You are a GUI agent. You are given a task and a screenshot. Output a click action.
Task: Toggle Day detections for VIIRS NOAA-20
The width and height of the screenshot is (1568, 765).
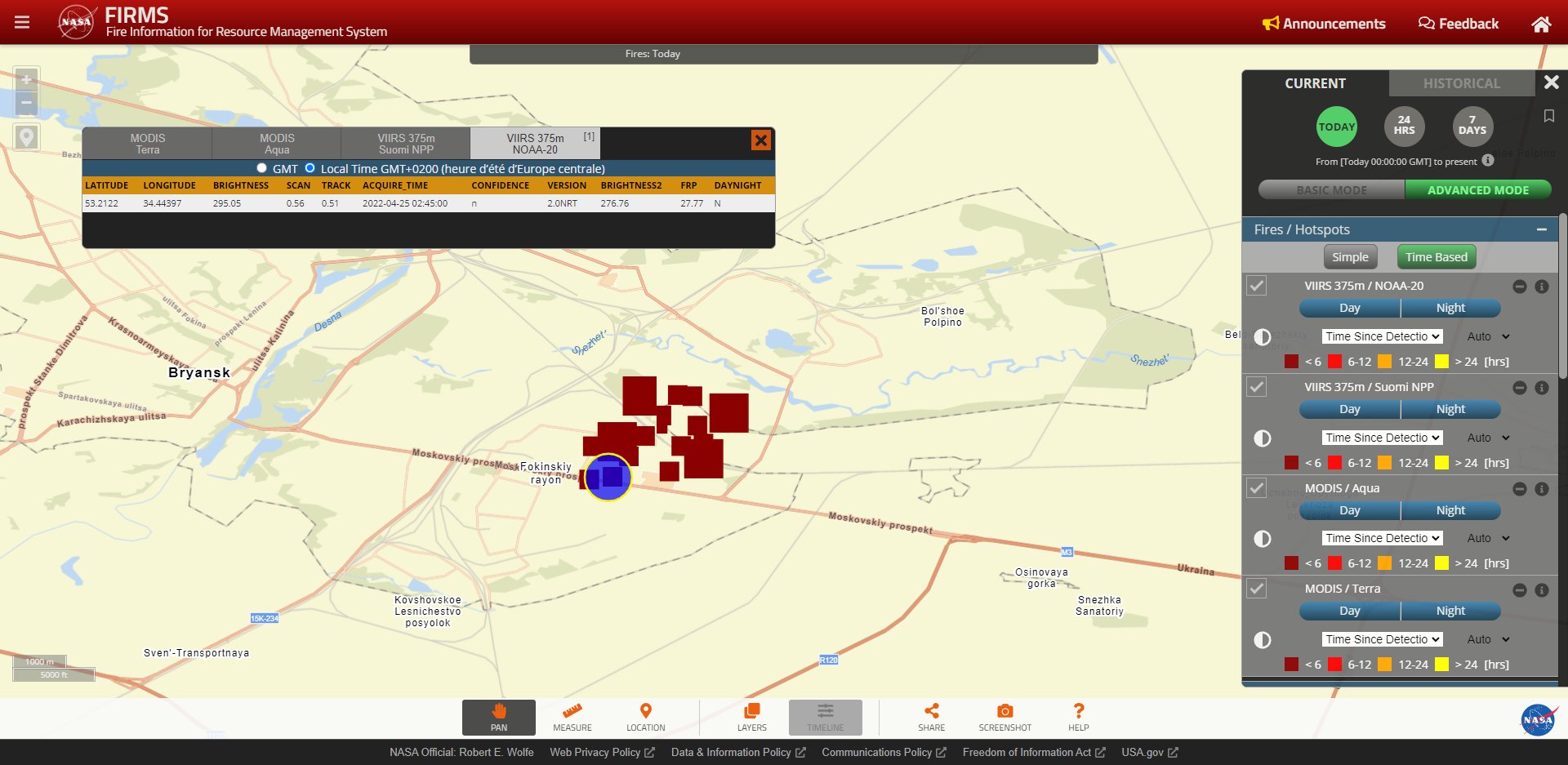tap(1350, 308)
